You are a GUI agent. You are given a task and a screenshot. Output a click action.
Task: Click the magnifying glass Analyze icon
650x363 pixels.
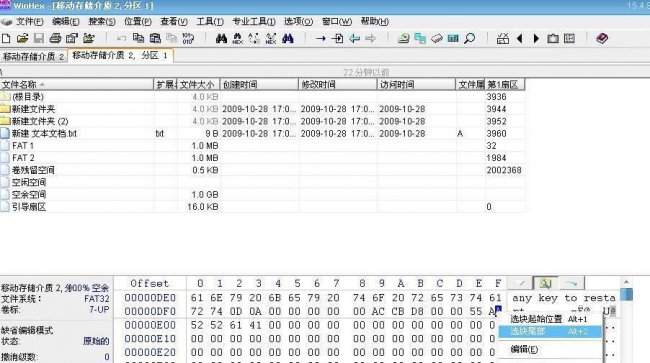pyautogui.click(x=470, y=39)
